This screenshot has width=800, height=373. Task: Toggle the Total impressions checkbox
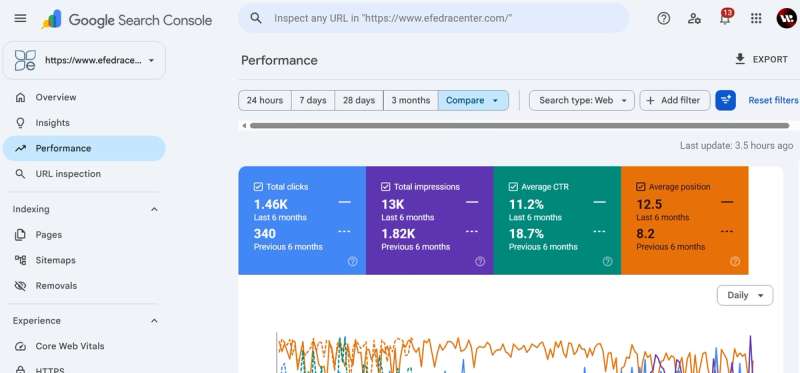click(386, 187)
